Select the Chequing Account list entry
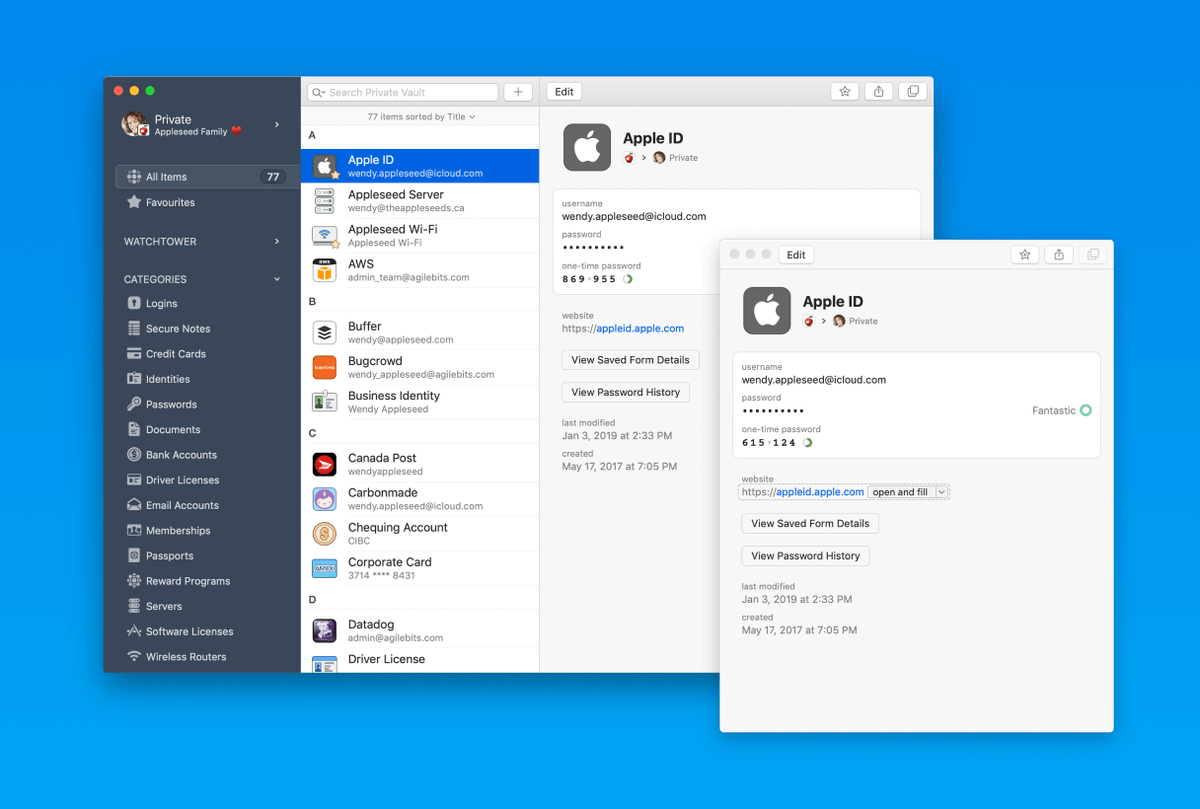1200x809 pixels. click(x=420, y=533)
